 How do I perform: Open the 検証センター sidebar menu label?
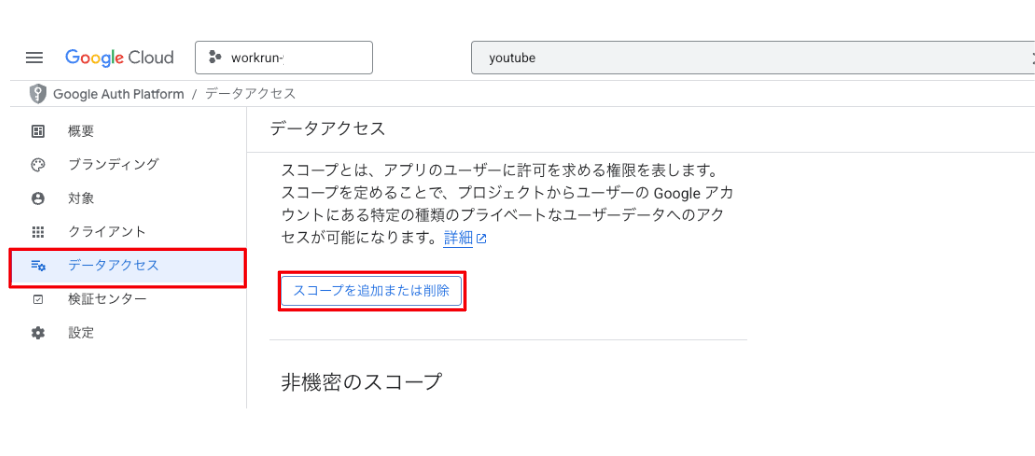click(x=107, y=299)
